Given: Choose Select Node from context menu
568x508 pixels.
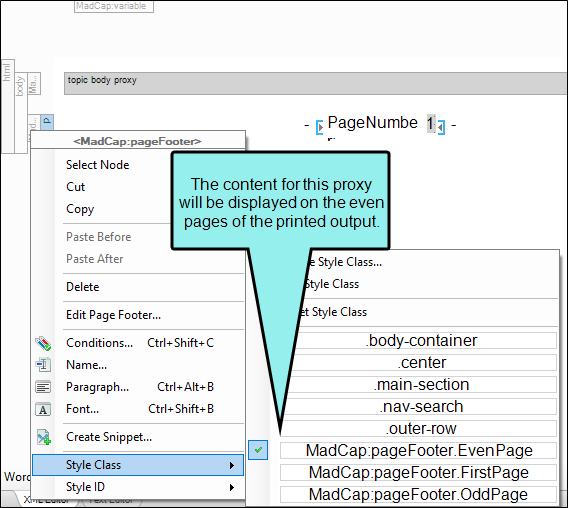Looking at the screenshot, I should click(x=98, y=165).
